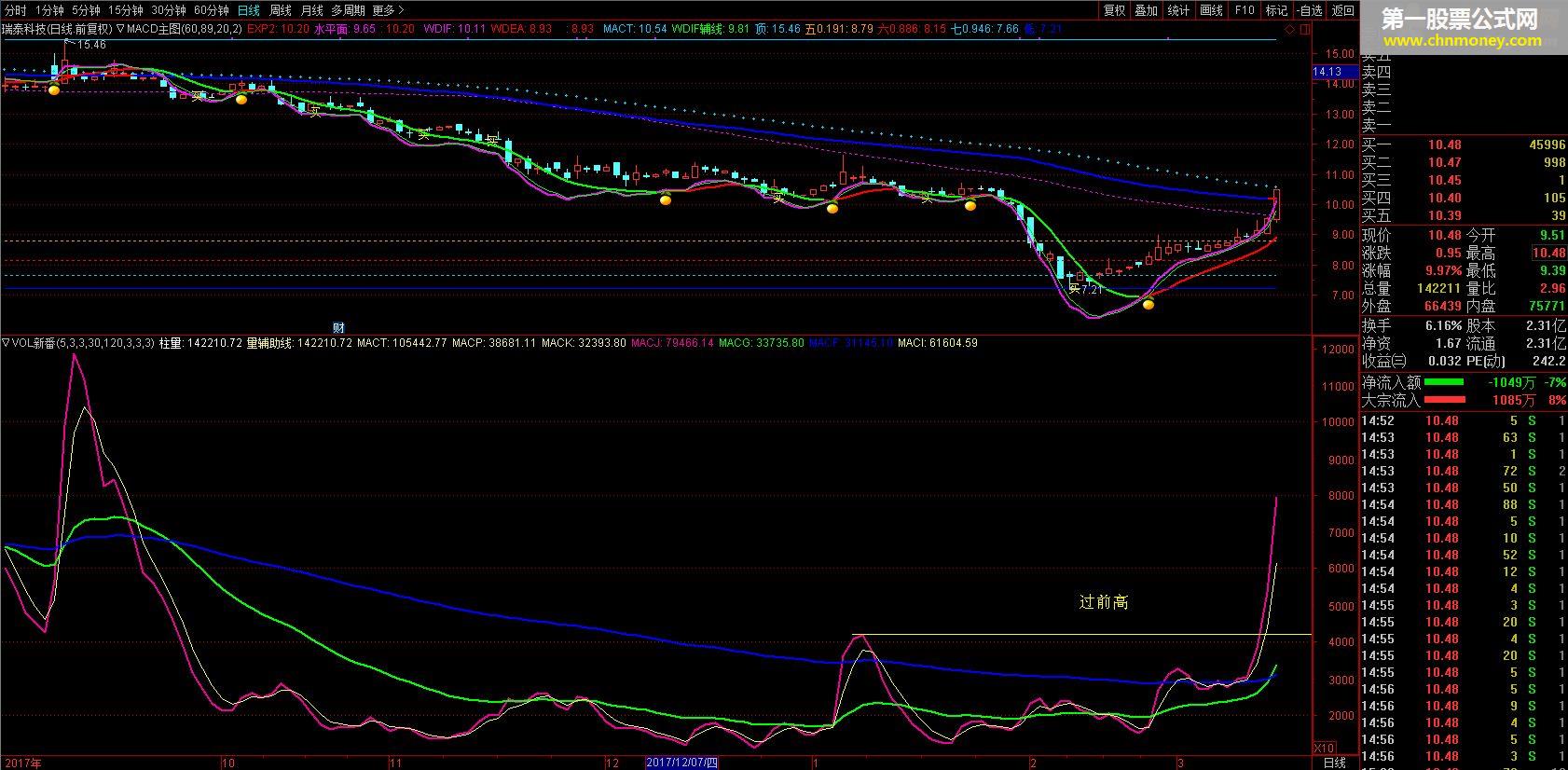Select the 30分钟 period tab
The height and width of the screenshot is (770, 1568).
169,10
